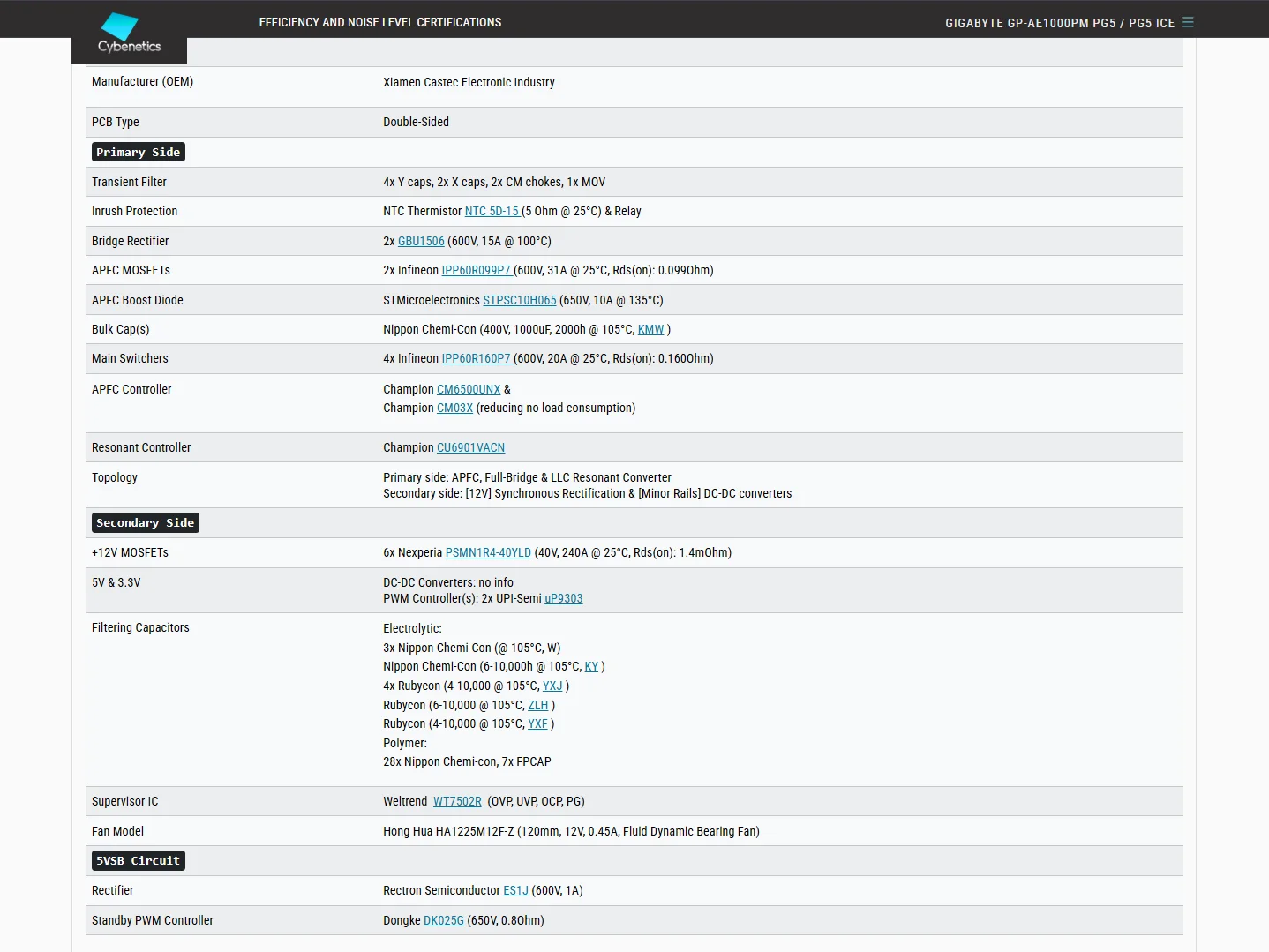Click the 'Main Switchers' row label
This screenshot has width=1269, height=952.
click(130, 358)
